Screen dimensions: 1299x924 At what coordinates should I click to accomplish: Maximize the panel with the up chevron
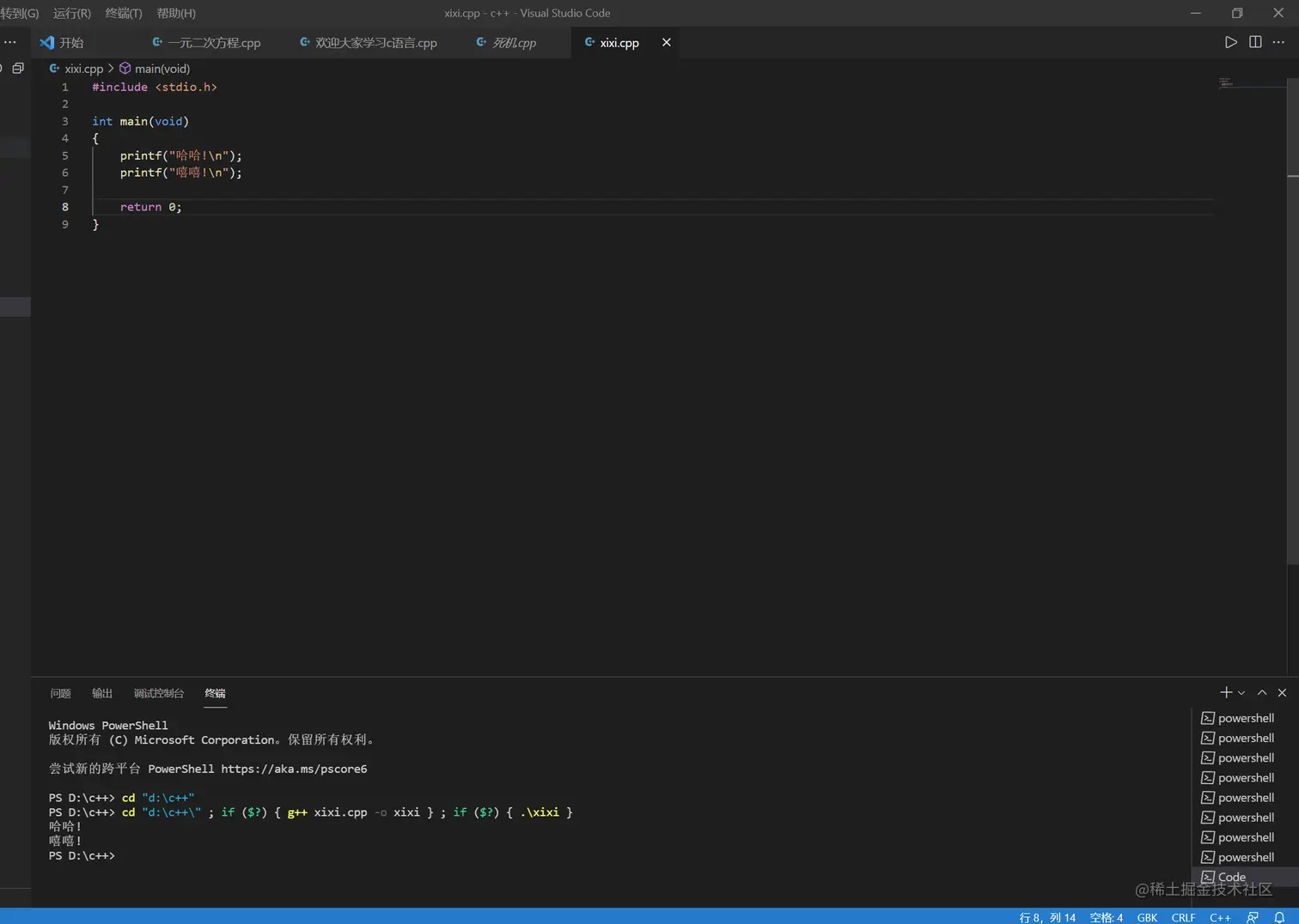(x=1262, y=692)
